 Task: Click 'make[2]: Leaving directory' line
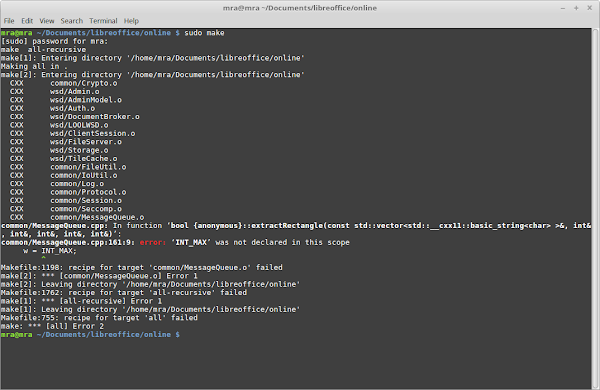150,284
